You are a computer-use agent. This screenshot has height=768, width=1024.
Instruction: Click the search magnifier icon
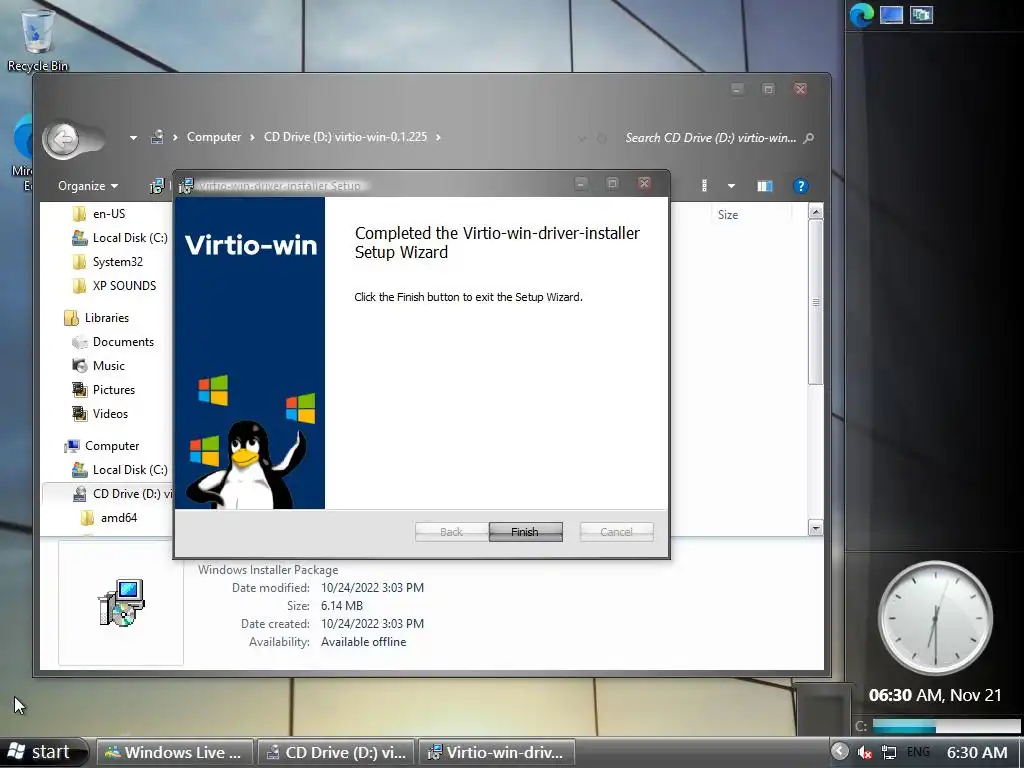(808, 138)
